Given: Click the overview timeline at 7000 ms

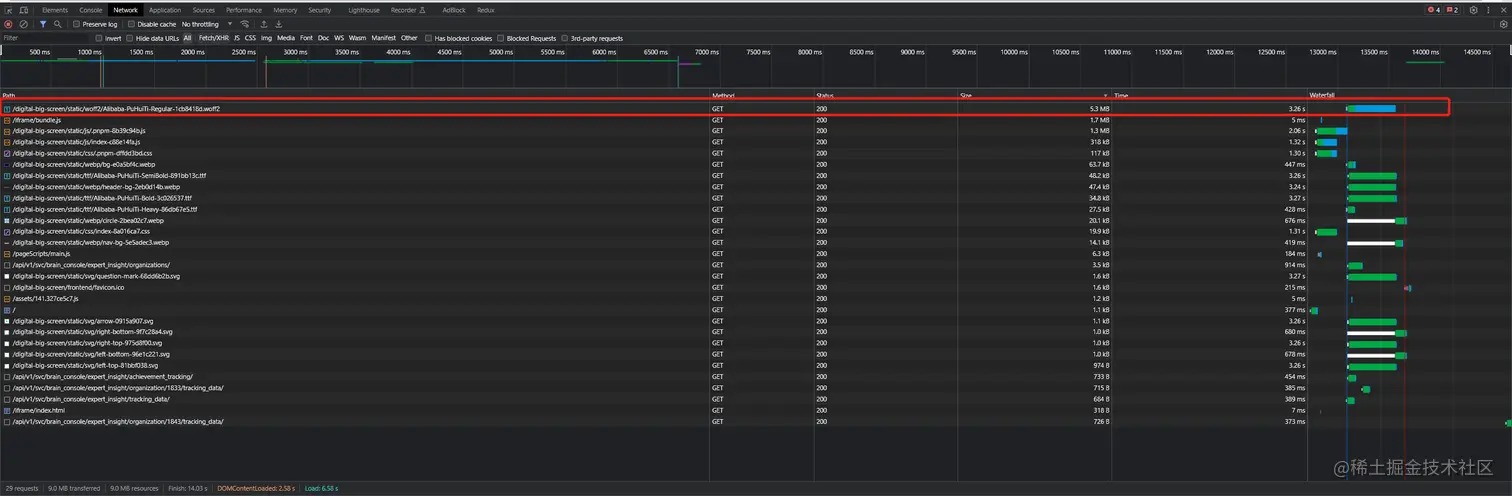Looking at the screenshot, I should [707, 52].
